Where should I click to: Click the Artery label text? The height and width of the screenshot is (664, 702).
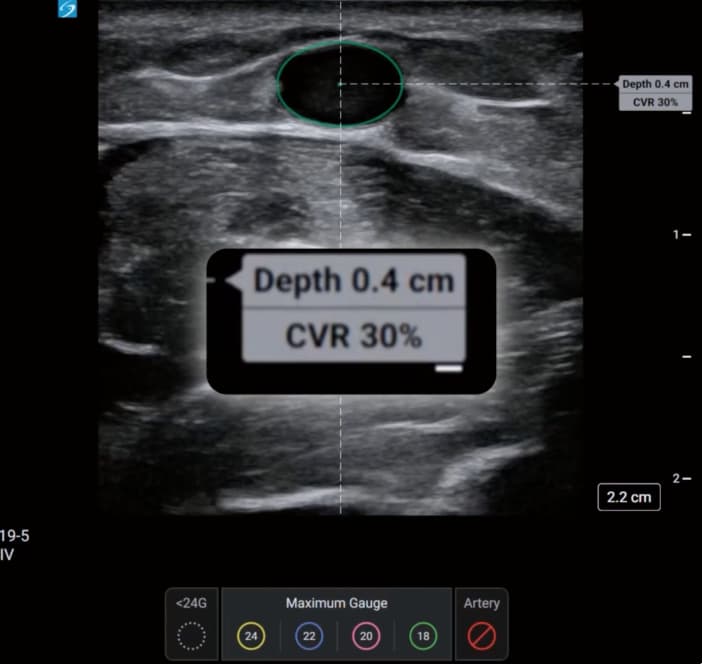pyautogui.click(x=482, y=603)
